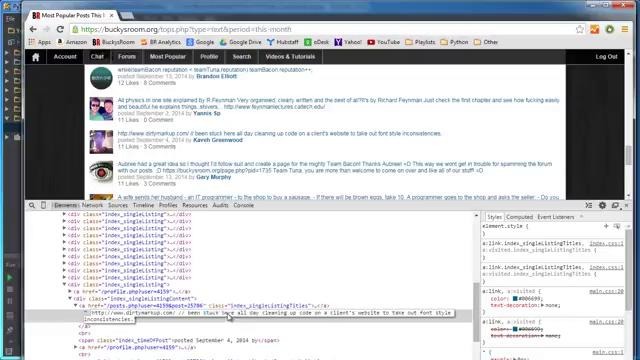Switch to the Elements DevTools tab

click(x=65, y=205)
